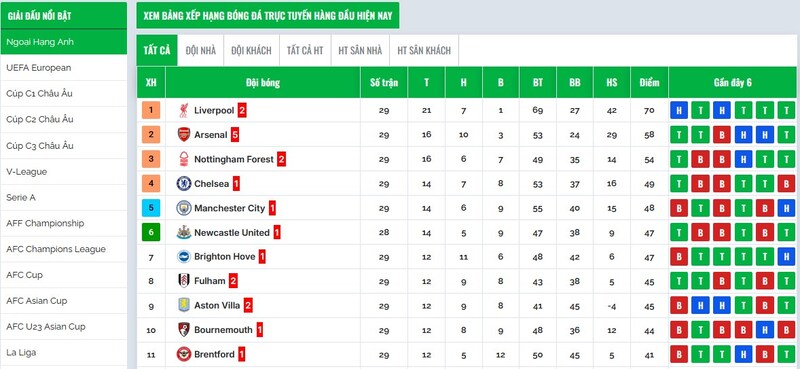Click the Chelsea club crest icon

pos(184,184)
